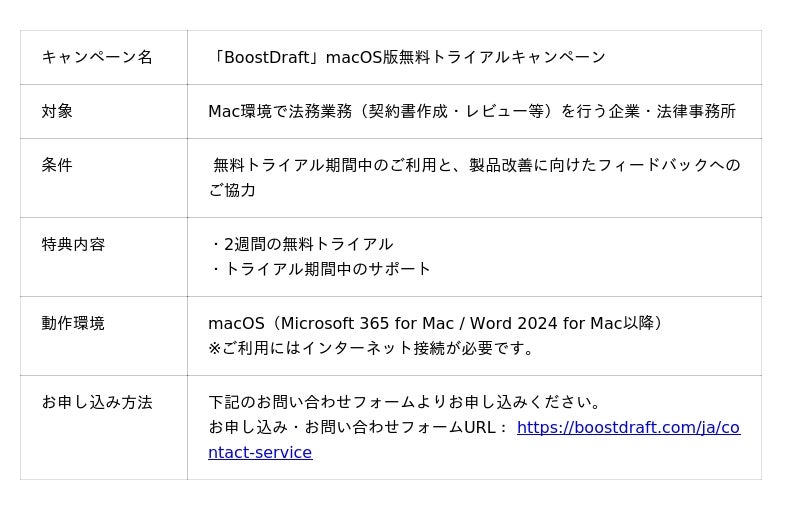Image resolution: width=800 pixels, height=510 pixels.
Task: Click the 対象 row label
Action: tap(57, 111)
